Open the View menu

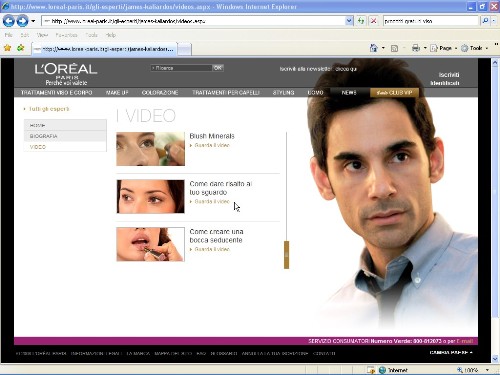point(42,35)
